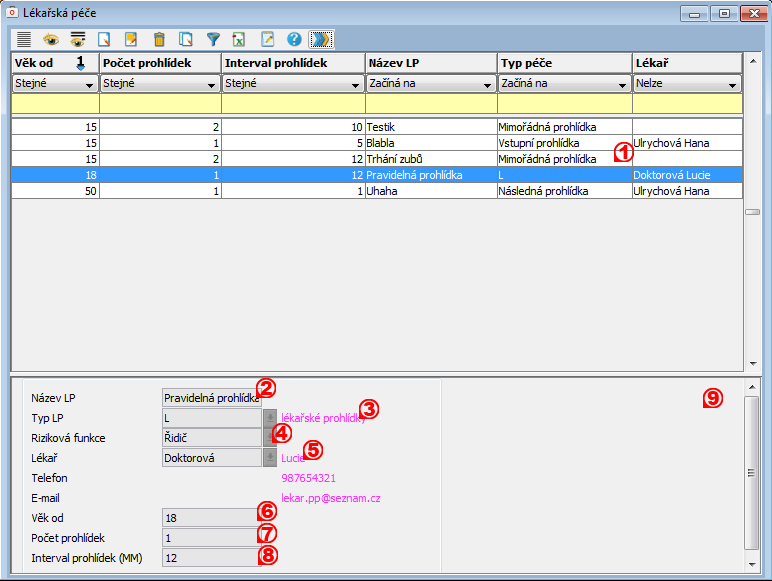Click the yellow arrows icon in toolbar
This screenshot has width=772, height=581.
pyautogui.click(x=321, y=40)
